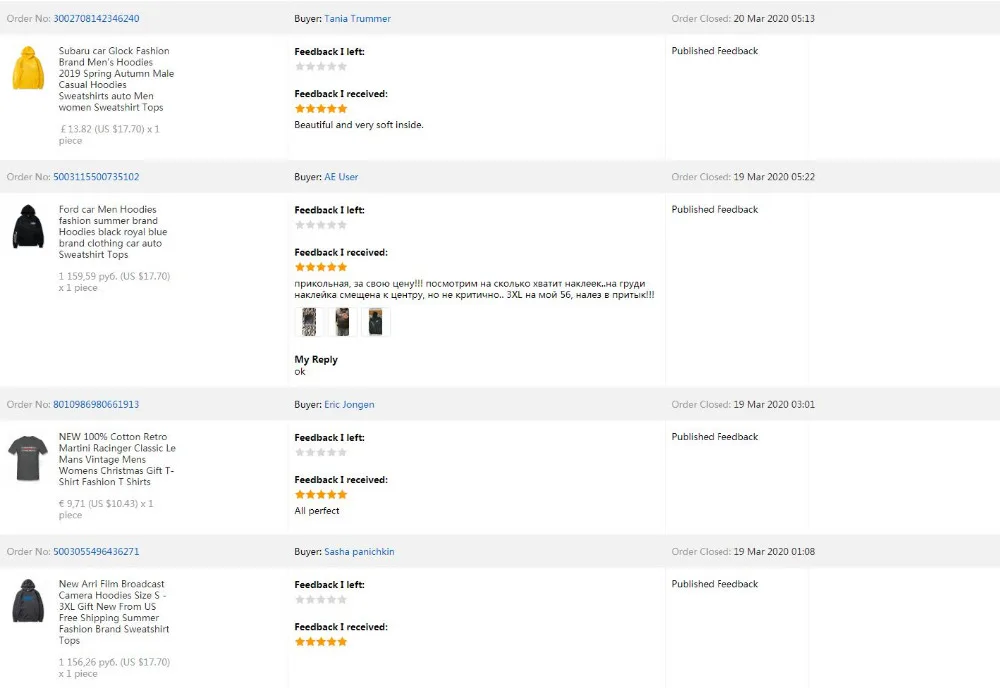Click empty feedback stars for Ford order

coord(321,225)
